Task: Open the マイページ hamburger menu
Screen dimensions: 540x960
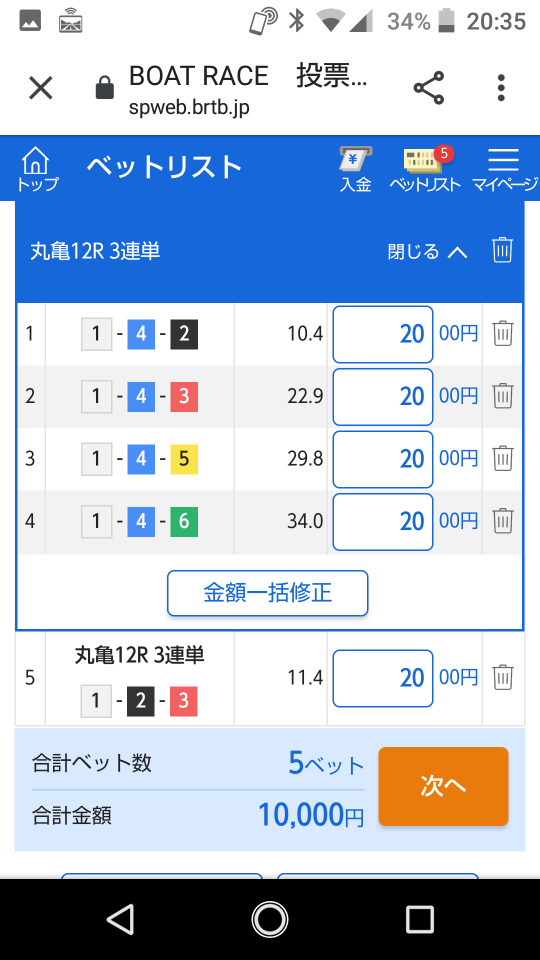Action: coord(504,170)
